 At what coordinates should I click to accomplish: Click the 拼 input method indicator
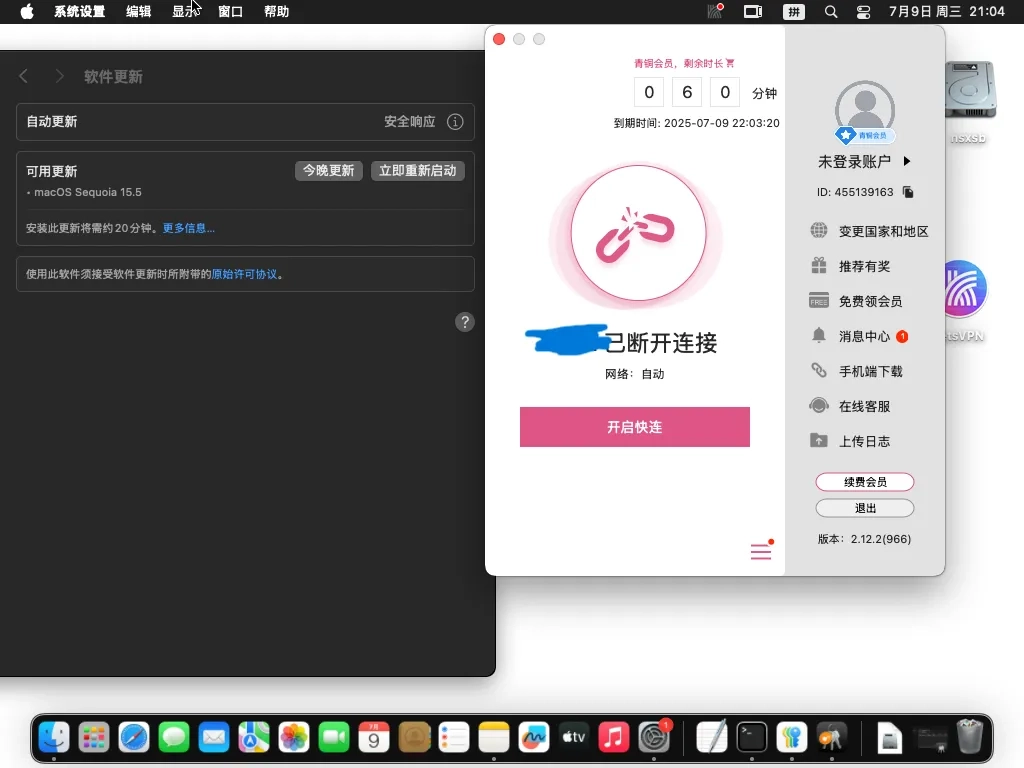(793, 12)
